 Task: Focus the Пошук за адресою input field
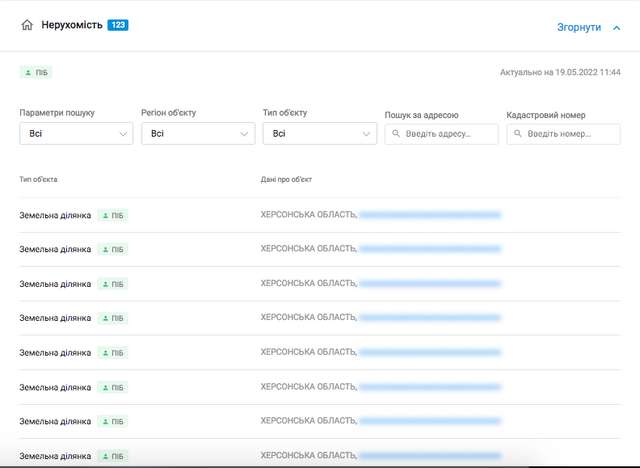pos(450,134)
